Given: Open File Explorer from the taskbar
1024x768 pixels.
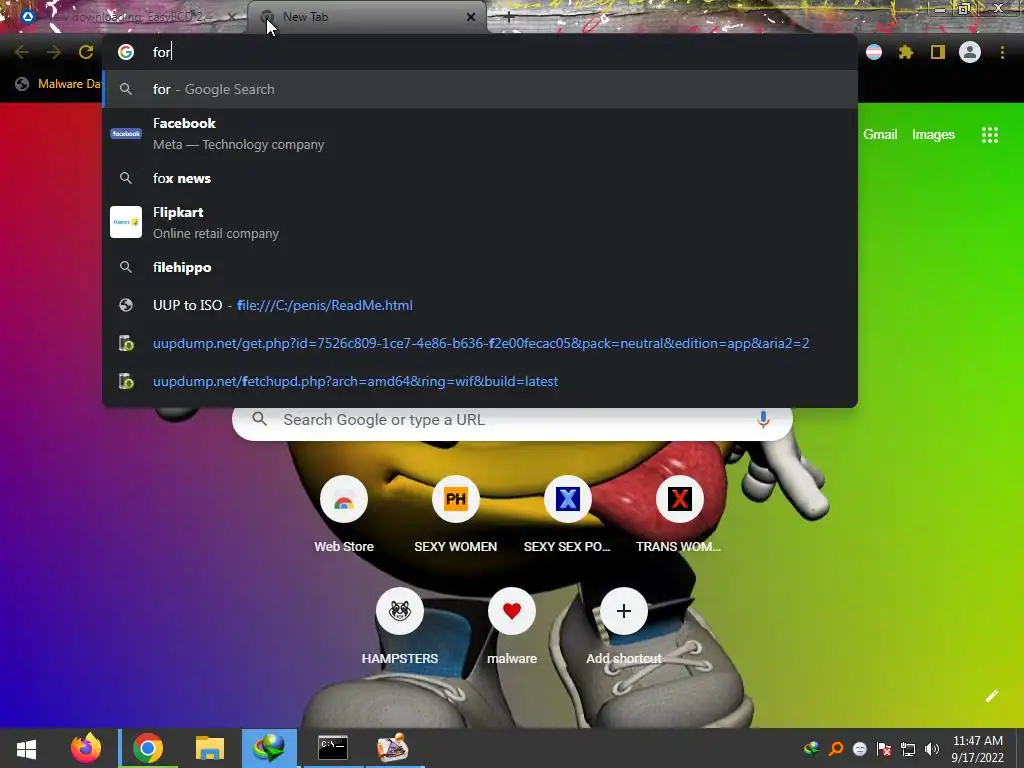Looking at the screenshot, I should click(210, 748).
